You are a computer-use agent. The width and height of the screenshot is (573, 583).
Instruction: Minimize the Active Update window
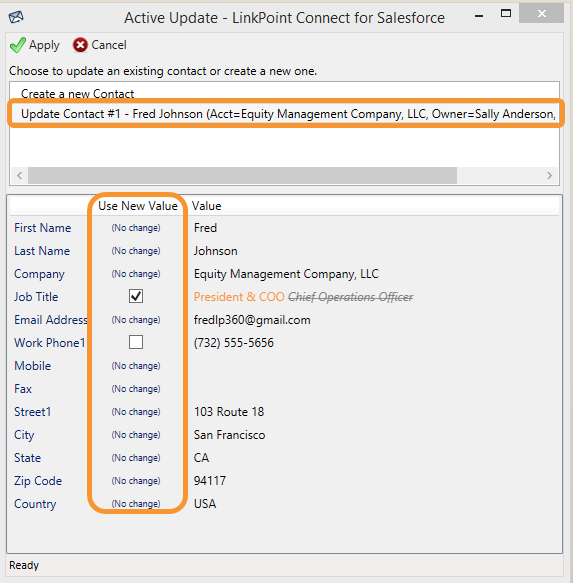479,16
